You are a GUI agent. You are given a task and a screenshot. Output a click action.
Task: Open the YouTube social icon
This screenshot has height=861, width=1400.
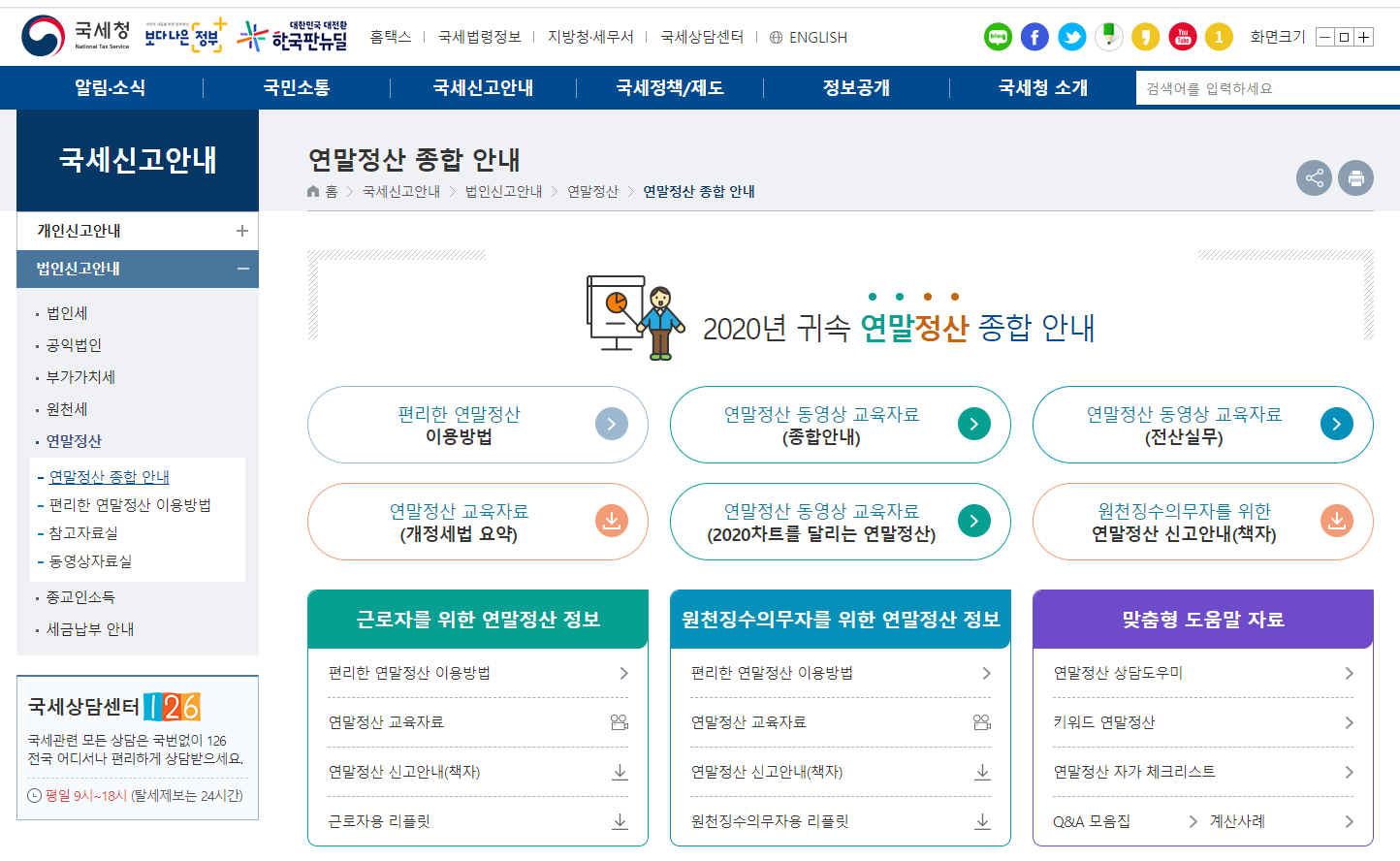pyautogui.click(x=1182, y=37)
